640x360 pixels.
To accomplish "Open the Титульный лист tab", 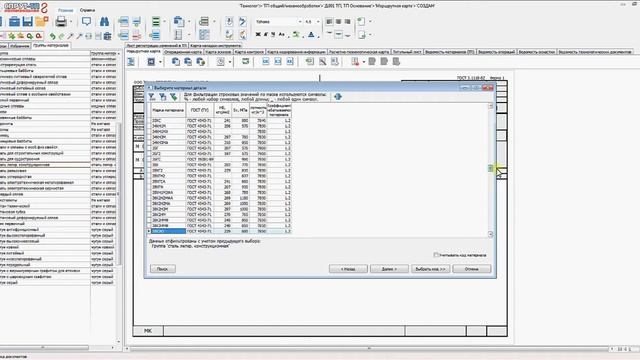I will tap(407, 52).
